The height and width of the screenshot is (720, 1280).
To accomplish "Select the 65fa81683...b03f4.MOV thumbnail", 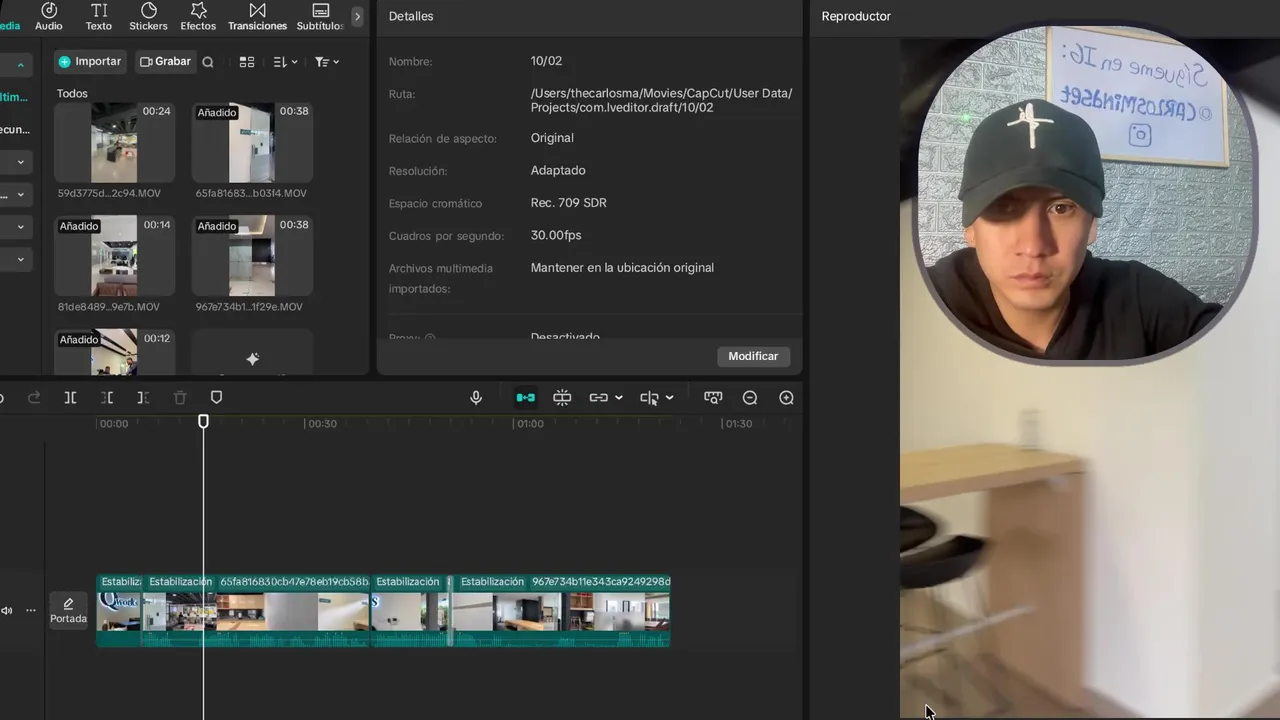I will point(252,142).
